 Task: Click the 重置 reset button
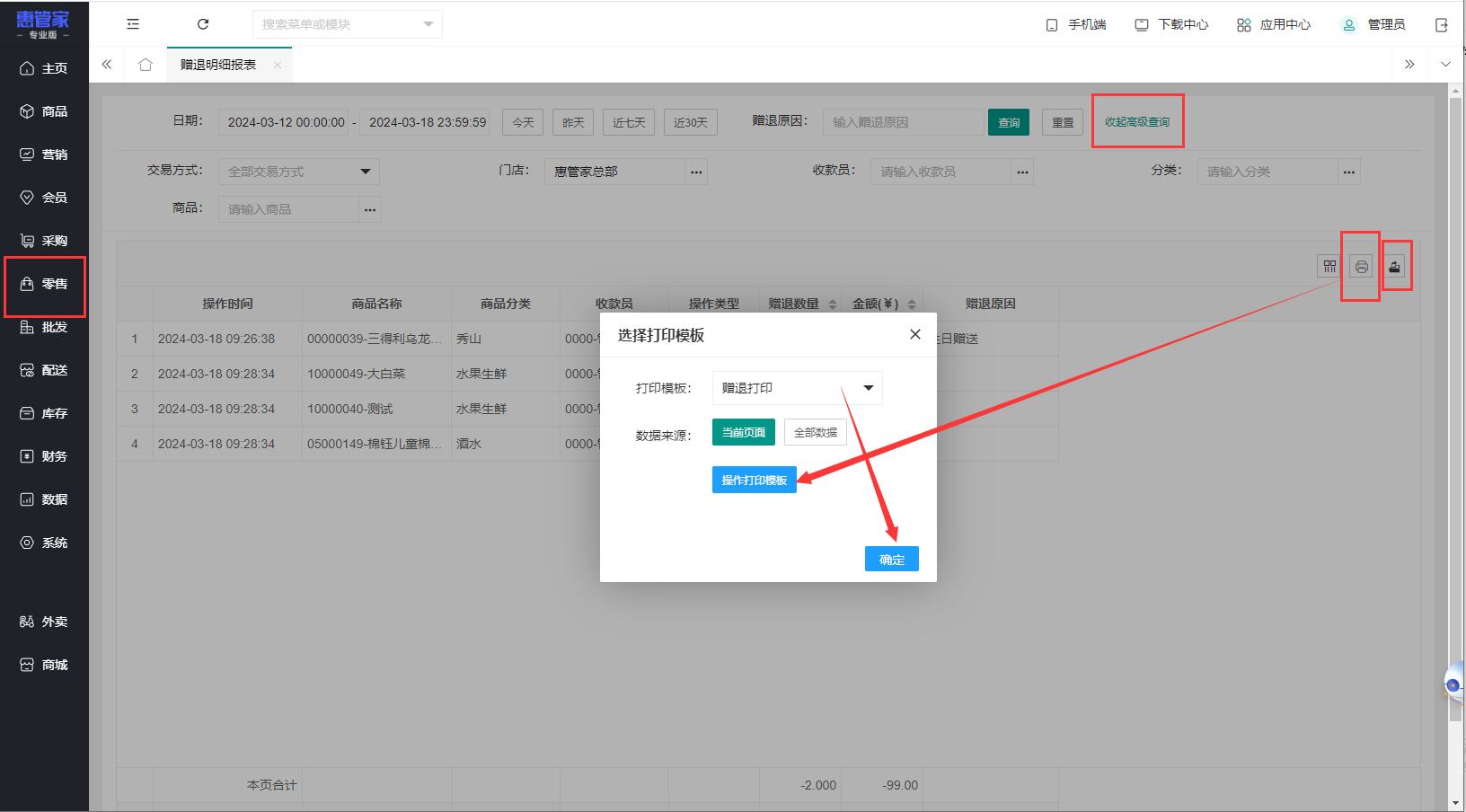pyautogui.click(x=1063, y=122)
